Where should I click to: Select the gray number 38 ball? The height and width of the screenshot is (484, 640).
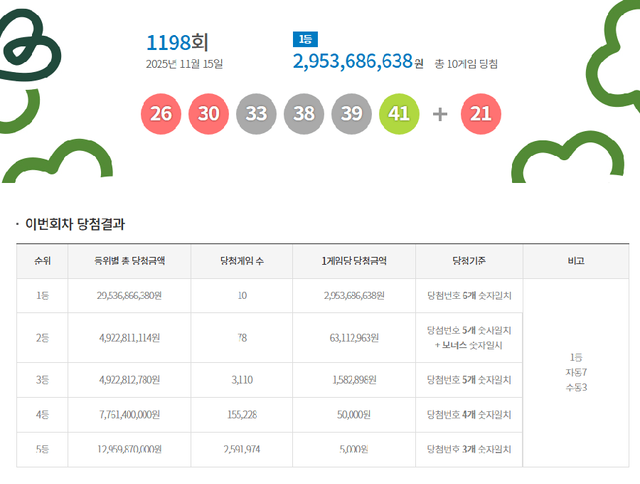(304, 114)
